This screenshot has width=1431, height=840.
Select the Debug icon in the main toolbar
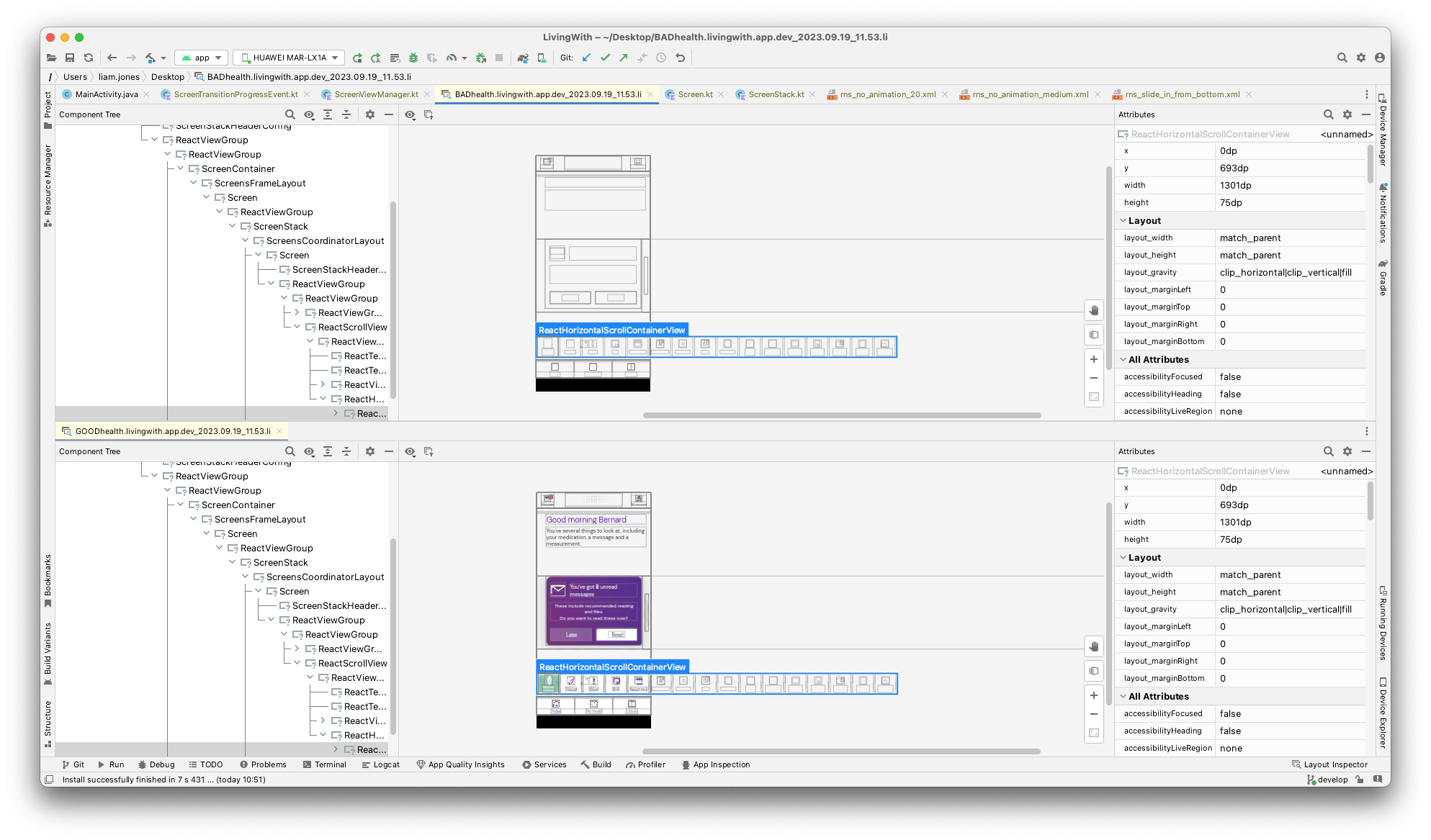coord(414,58)
